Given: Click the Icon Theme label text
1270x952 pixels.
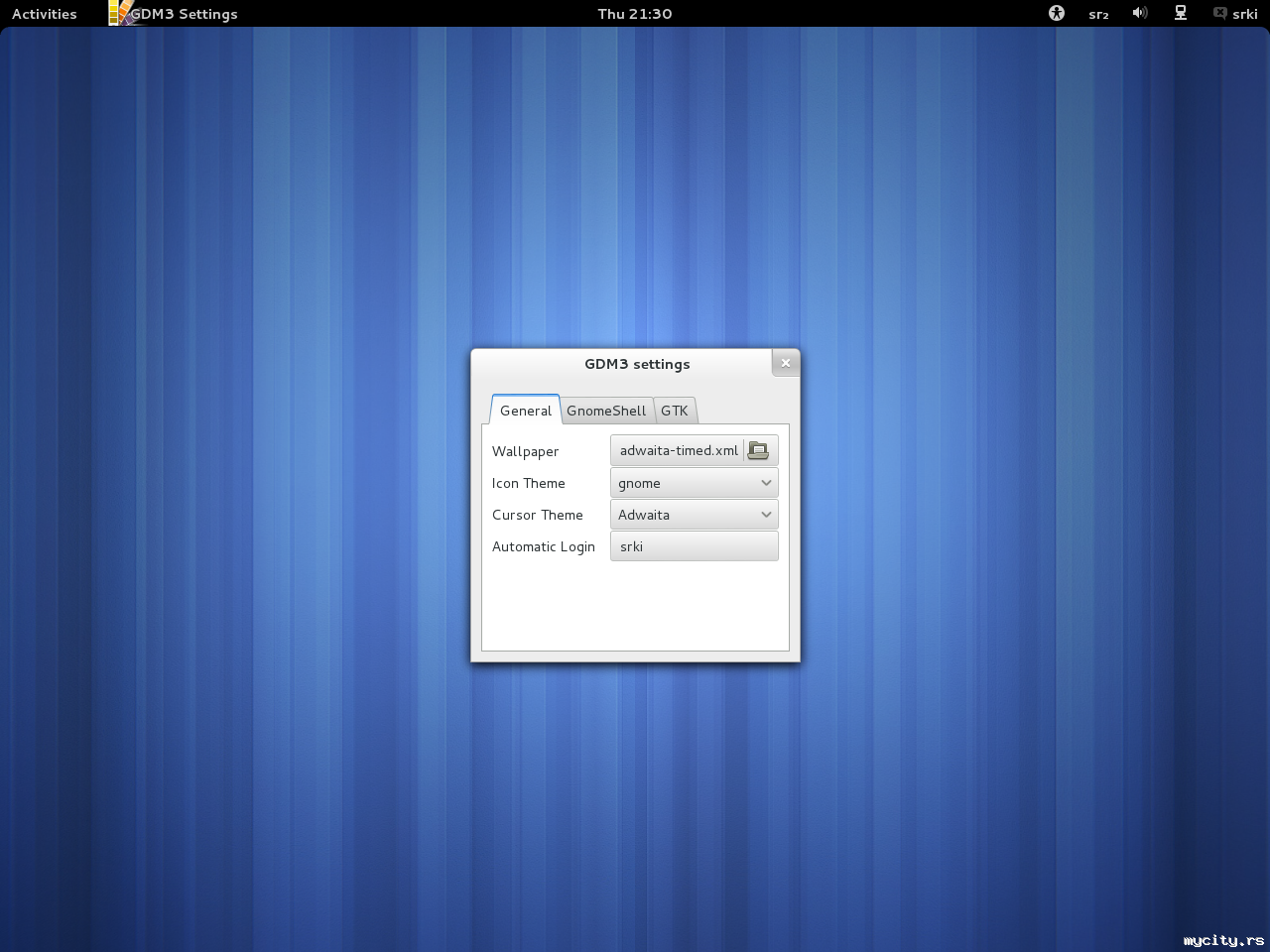Looking at the screenshot, I should (529, 483).
